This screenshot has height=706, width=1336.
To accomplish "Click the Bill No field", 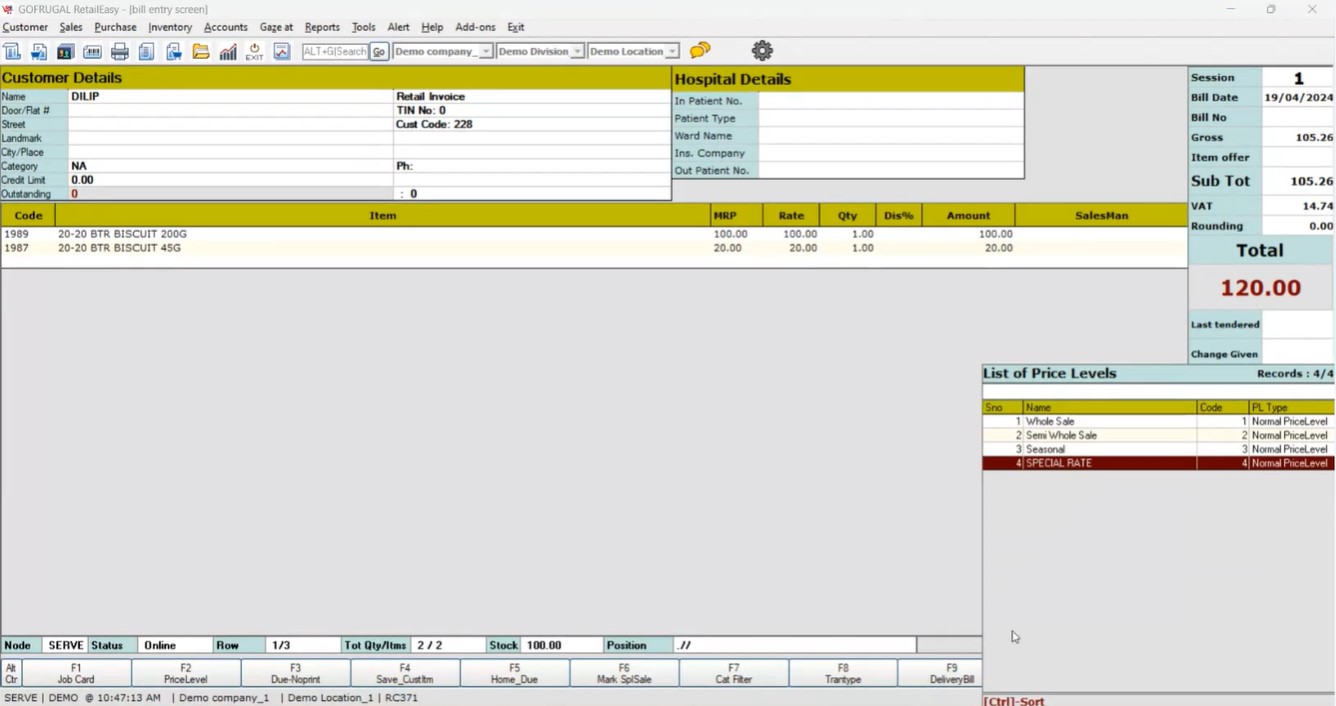I will point(1298,118).
